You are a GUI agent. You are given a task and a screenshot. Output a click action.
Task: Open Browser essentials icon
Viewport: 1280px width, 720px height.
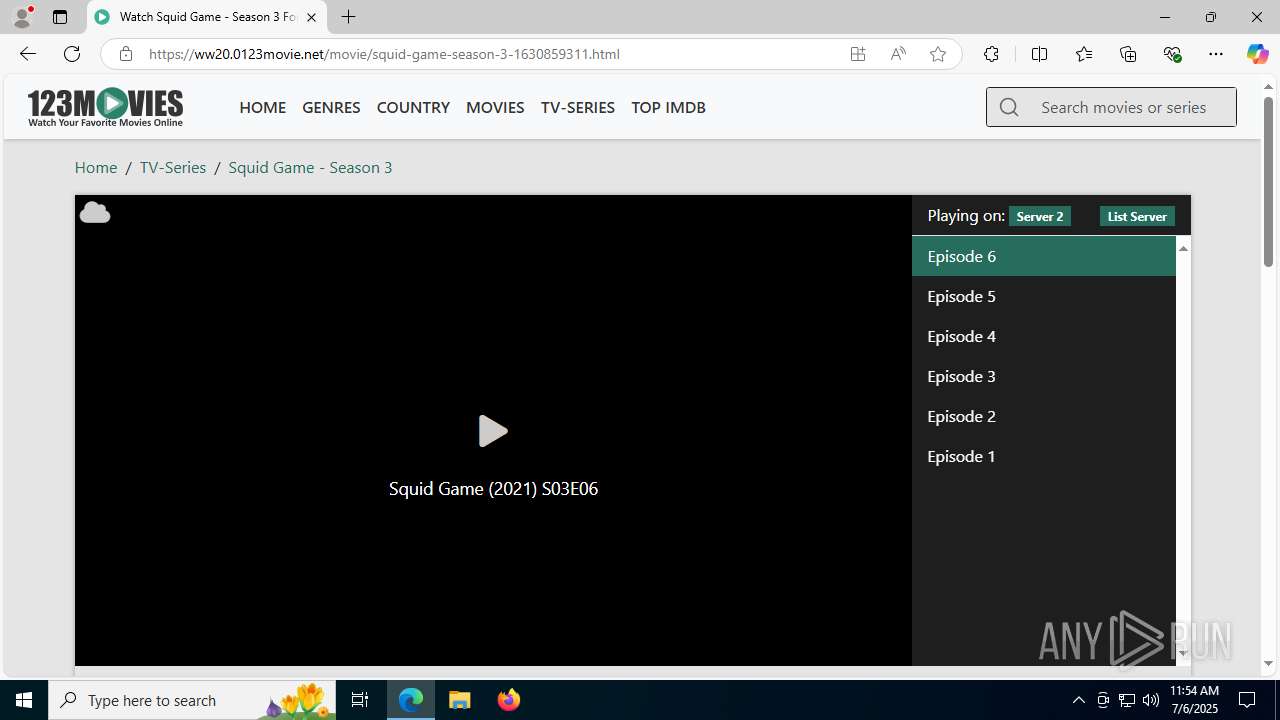(x=1172, y=54)
